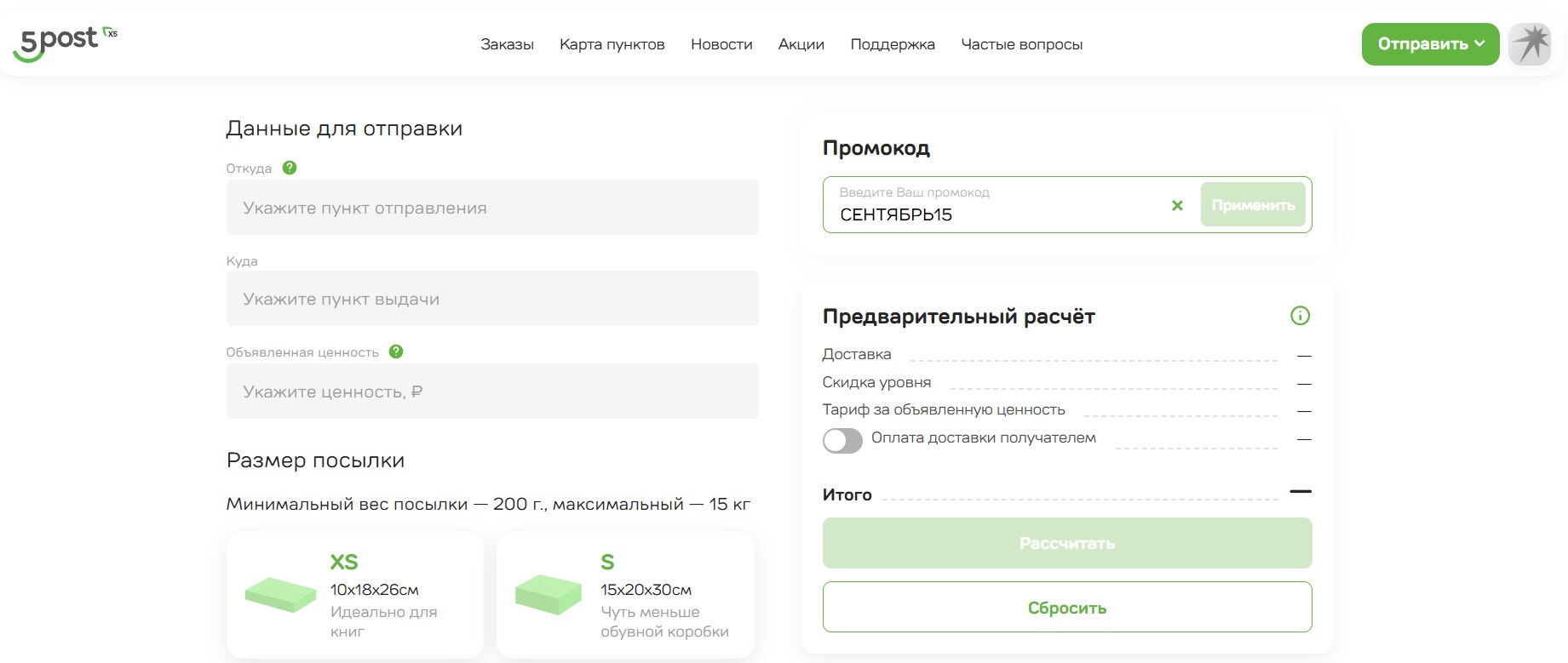The image size is (1568, 663).
Task: Click the Сбросить button
Action: [1067, 607]
